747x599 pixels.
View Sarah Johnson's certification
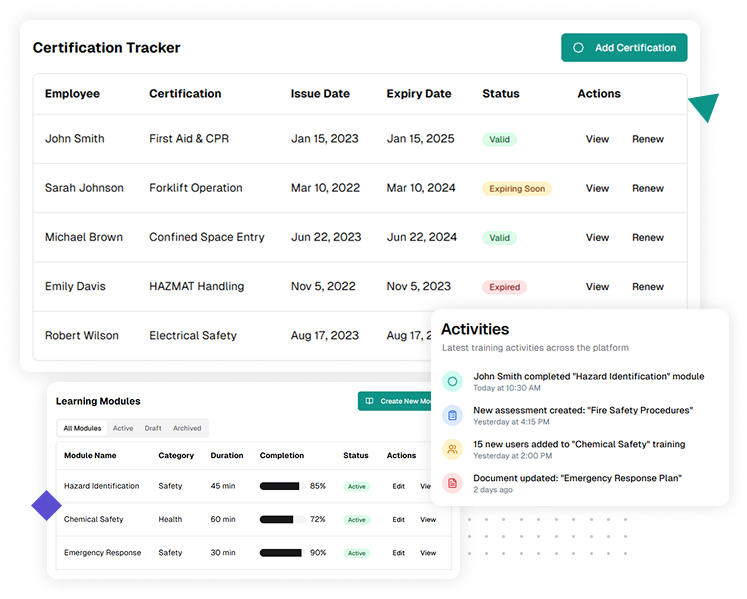(597, 188)
